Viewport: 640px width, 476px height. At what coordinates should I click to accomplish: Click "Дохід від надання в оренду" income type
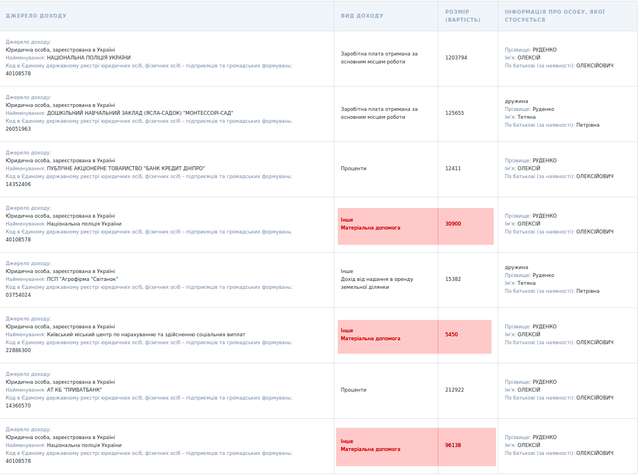click(377, 279)
